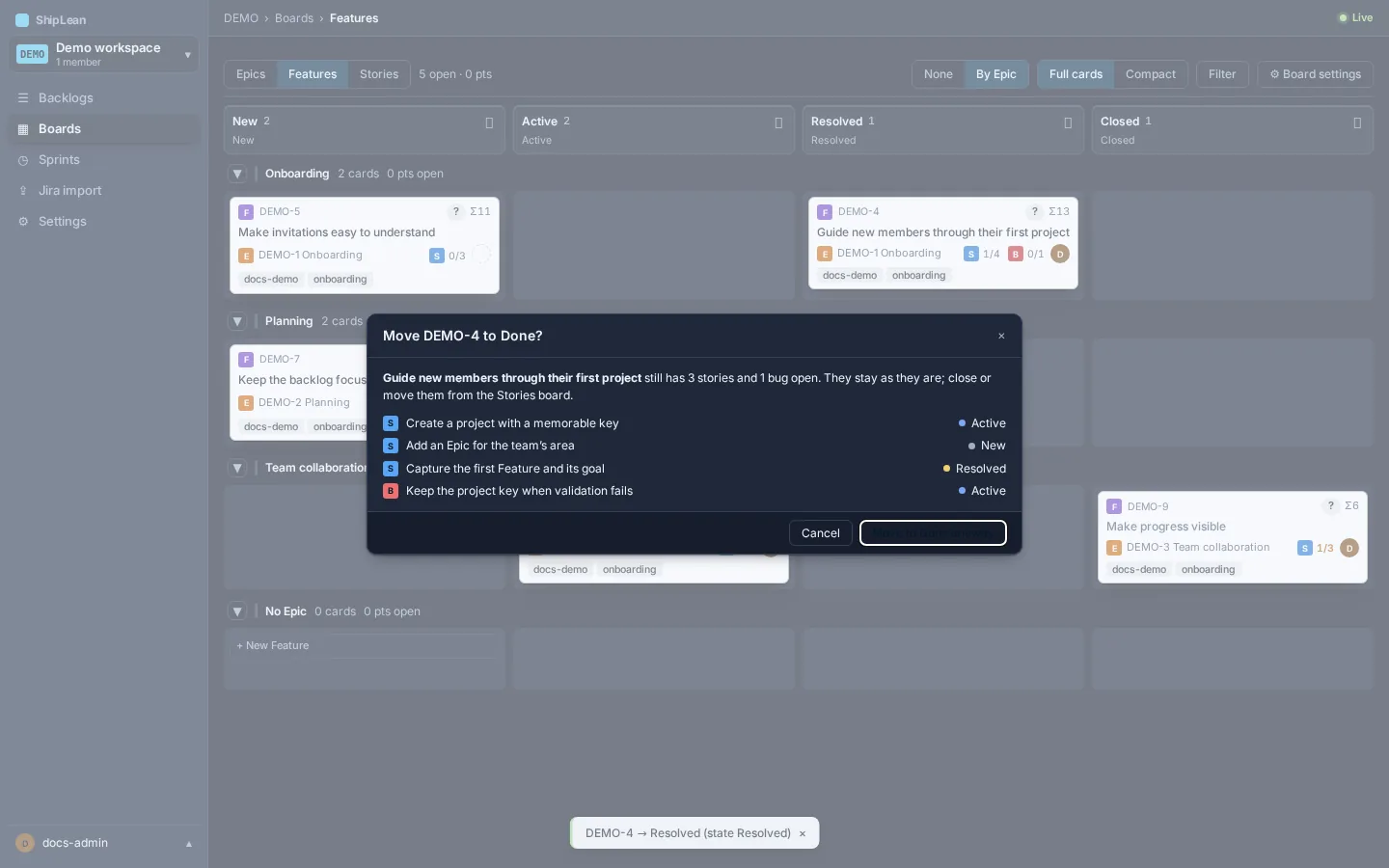The height and width of the screenshot is (868, 1389).
Task: Open Boards in the sidebar
Action: click(x=104, y=129)
